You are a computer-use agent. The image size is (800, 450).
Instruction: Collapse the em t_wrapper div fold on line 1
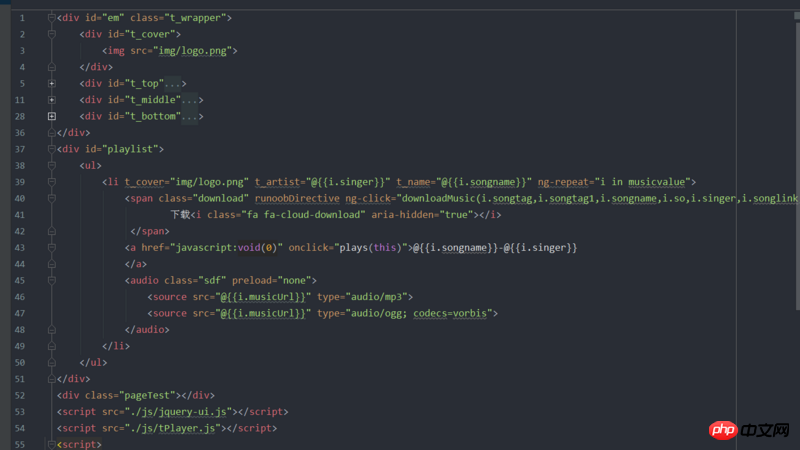coord(52,18)
